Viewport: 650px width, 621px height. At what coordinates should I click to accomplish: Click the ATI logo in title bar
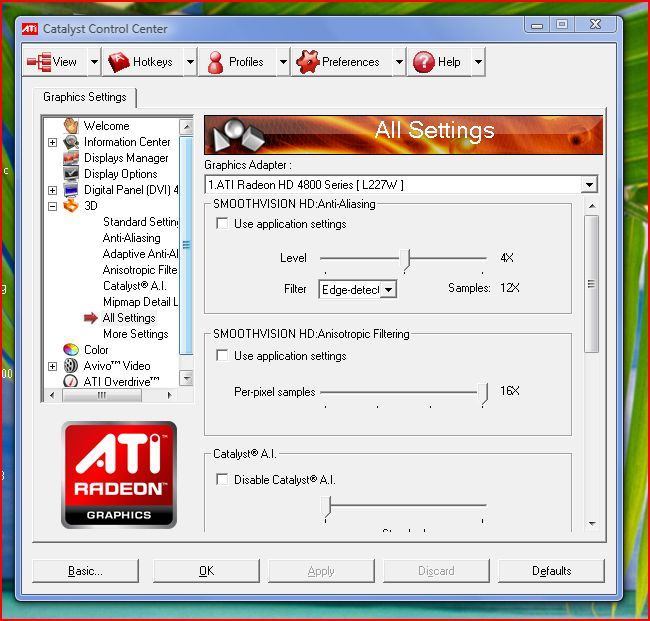pos(29,29)
